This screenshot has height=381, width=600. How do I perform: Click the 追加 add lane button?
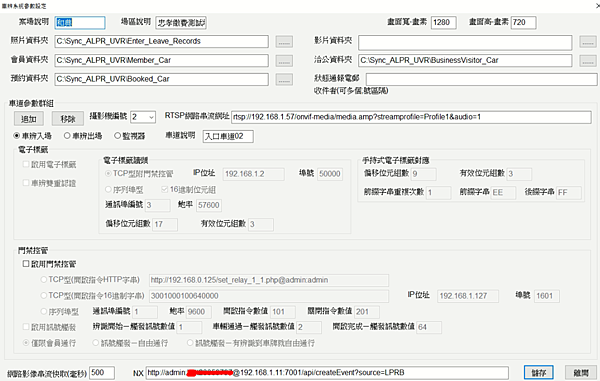[x=29, y=119]
